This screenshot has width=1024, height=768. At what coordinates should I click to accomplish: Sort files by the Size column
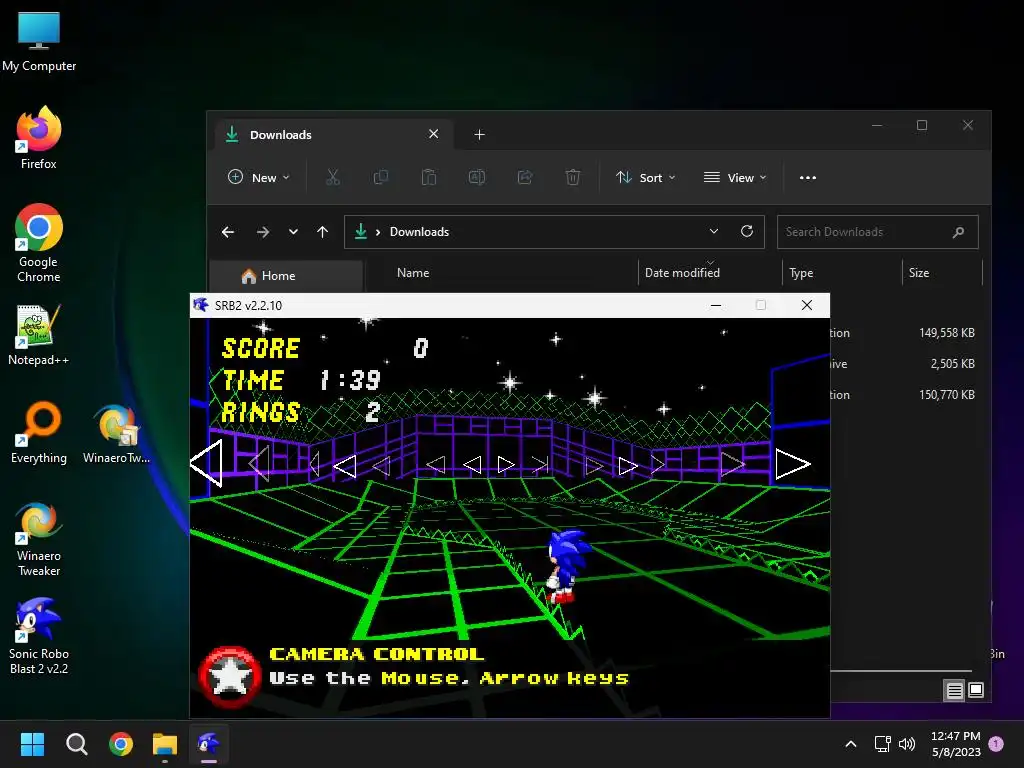pyautogui.click(x=919, y=273)
